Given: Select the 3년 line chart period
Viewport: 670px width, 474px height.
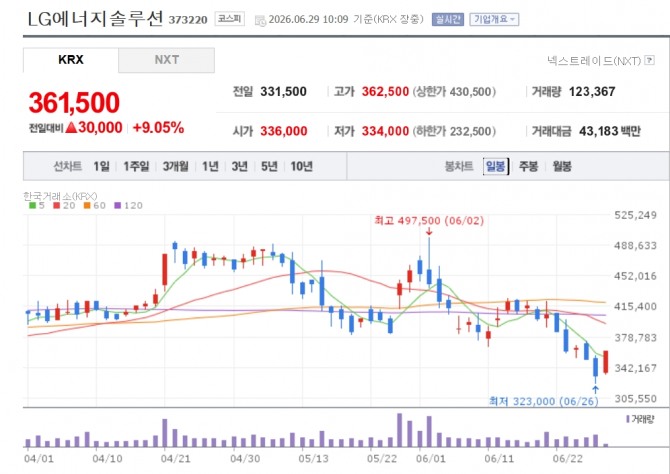Looking at the screenshot, I should coord(240,166).
